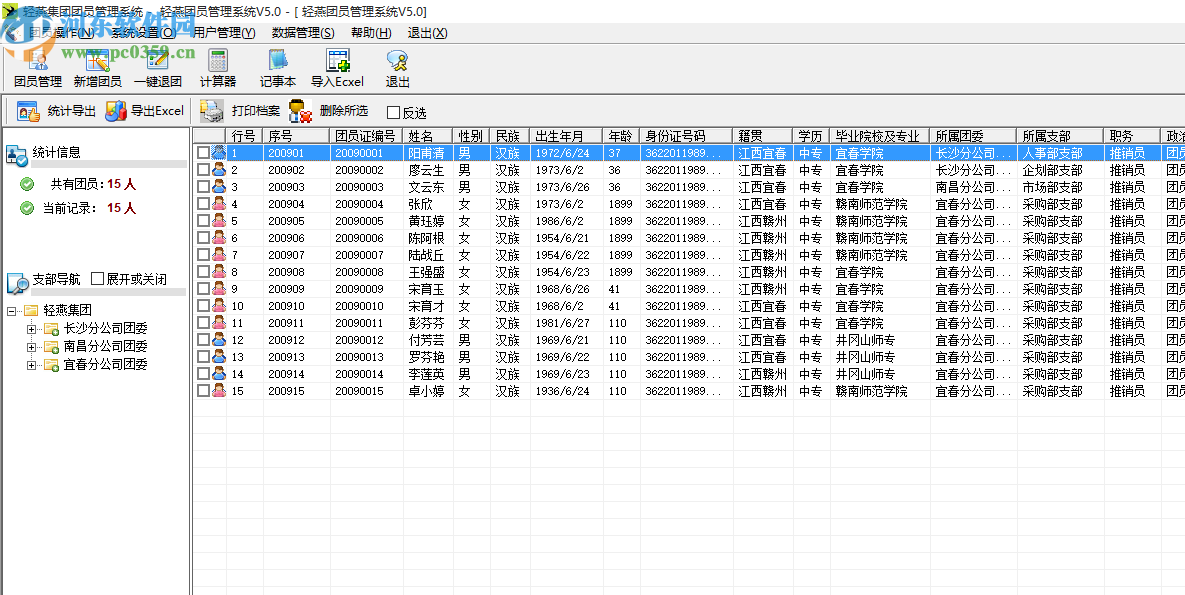This screenshot has height=595, width=1185.
Task: Open the 帮助(H) menu
Action: point(370,32)
